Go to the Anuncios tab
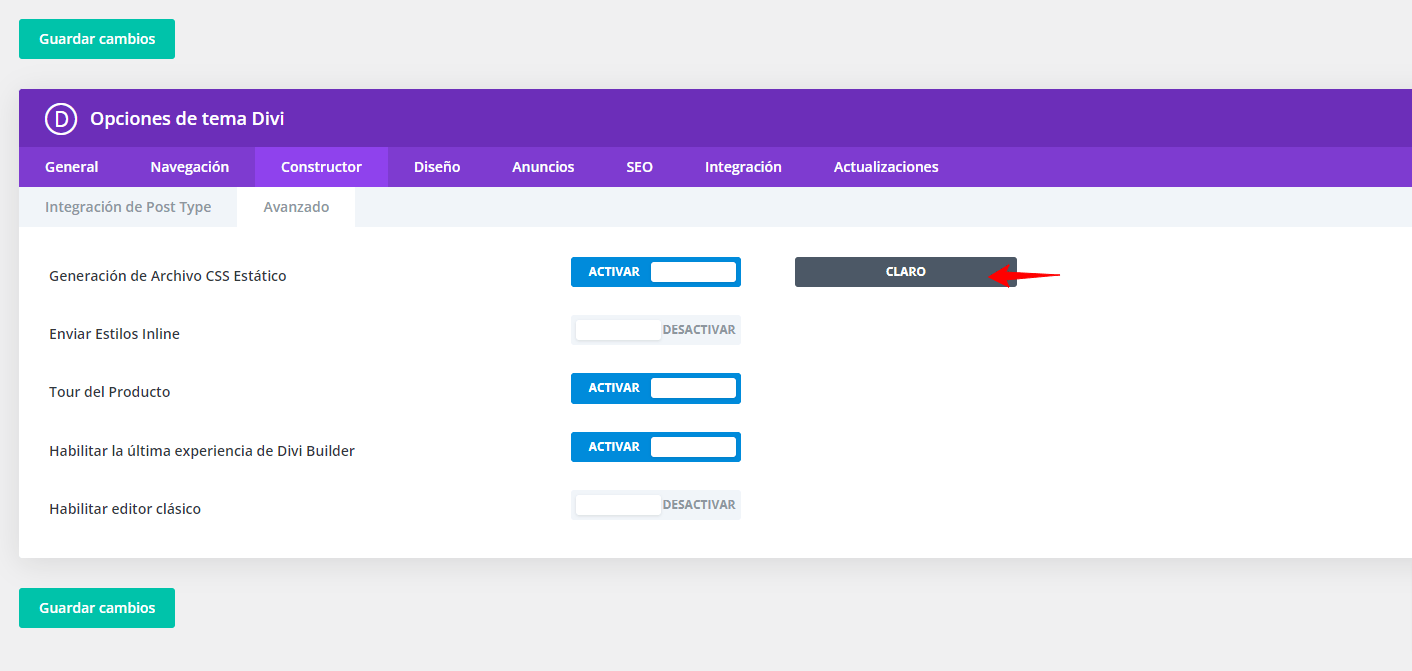1412x671 pixels. (x=543, y=167)
